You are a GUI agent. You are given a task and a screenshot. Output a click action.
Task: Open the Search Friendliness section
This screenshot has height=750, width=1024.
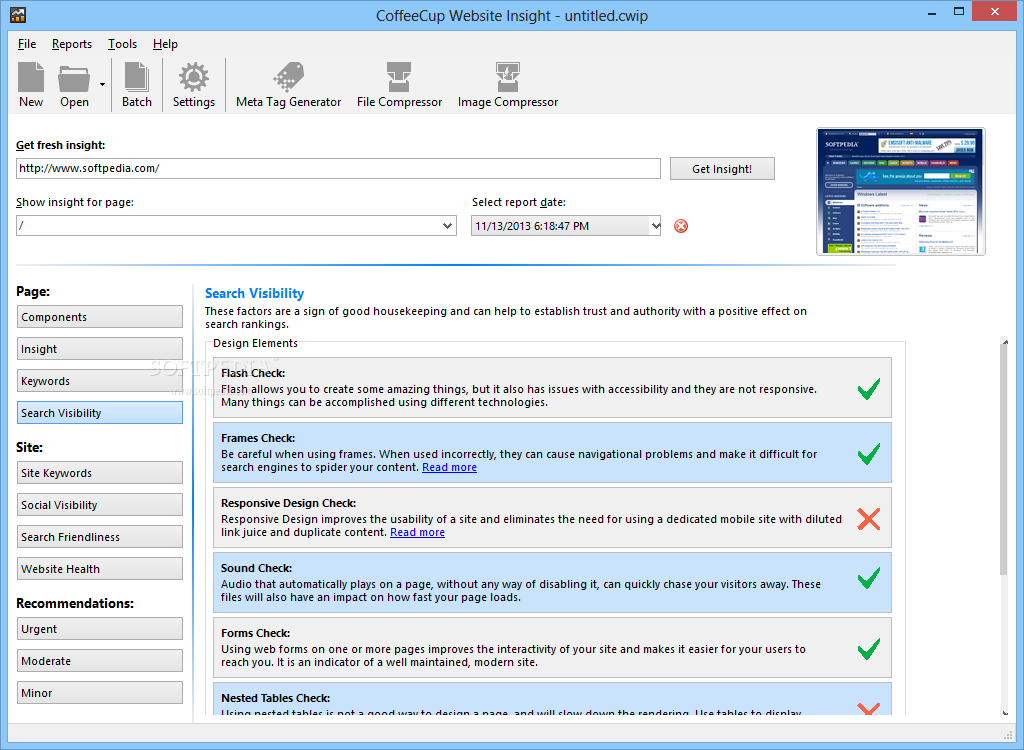click(x=100, y=537)
